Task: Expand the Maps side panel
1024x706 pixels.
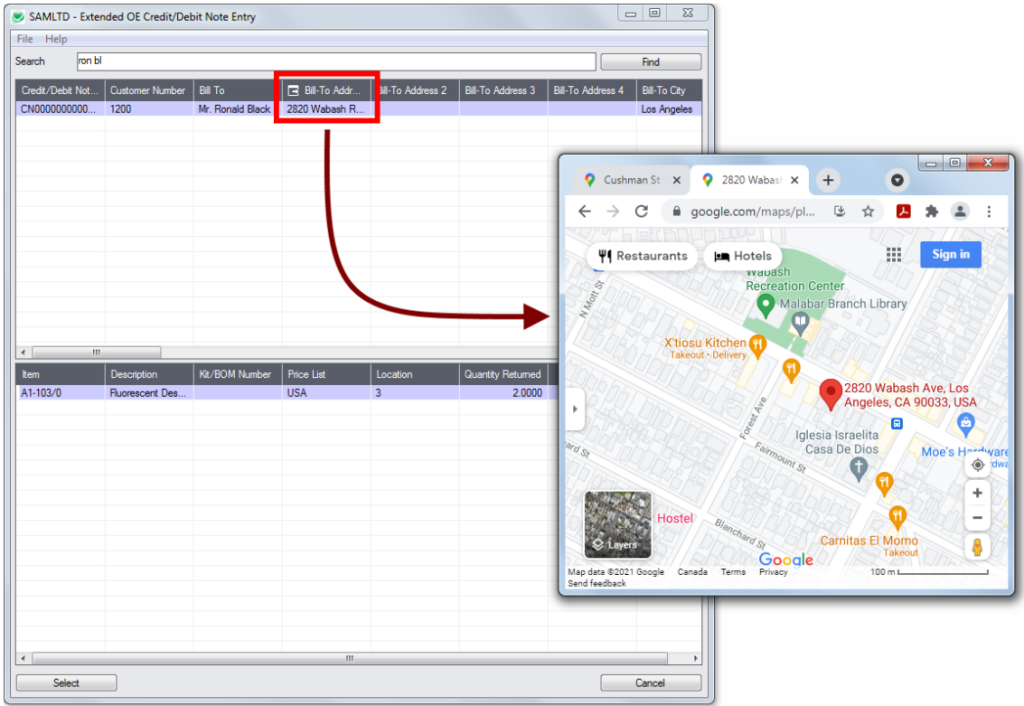Action: coord(575,409)
